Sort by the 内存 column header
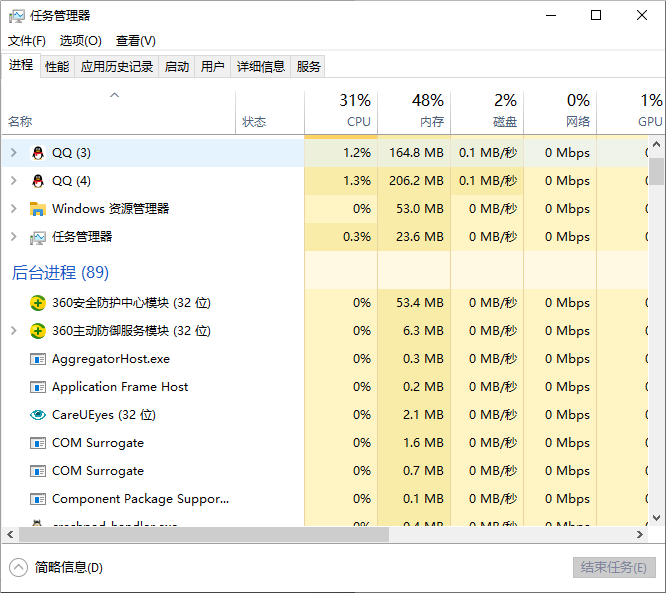The width and height of the screenshot is (666, 593). point(414,113)
